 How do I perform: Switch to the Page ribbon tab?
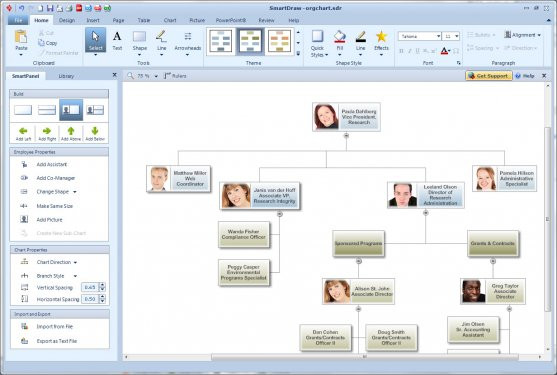(118, 20)
